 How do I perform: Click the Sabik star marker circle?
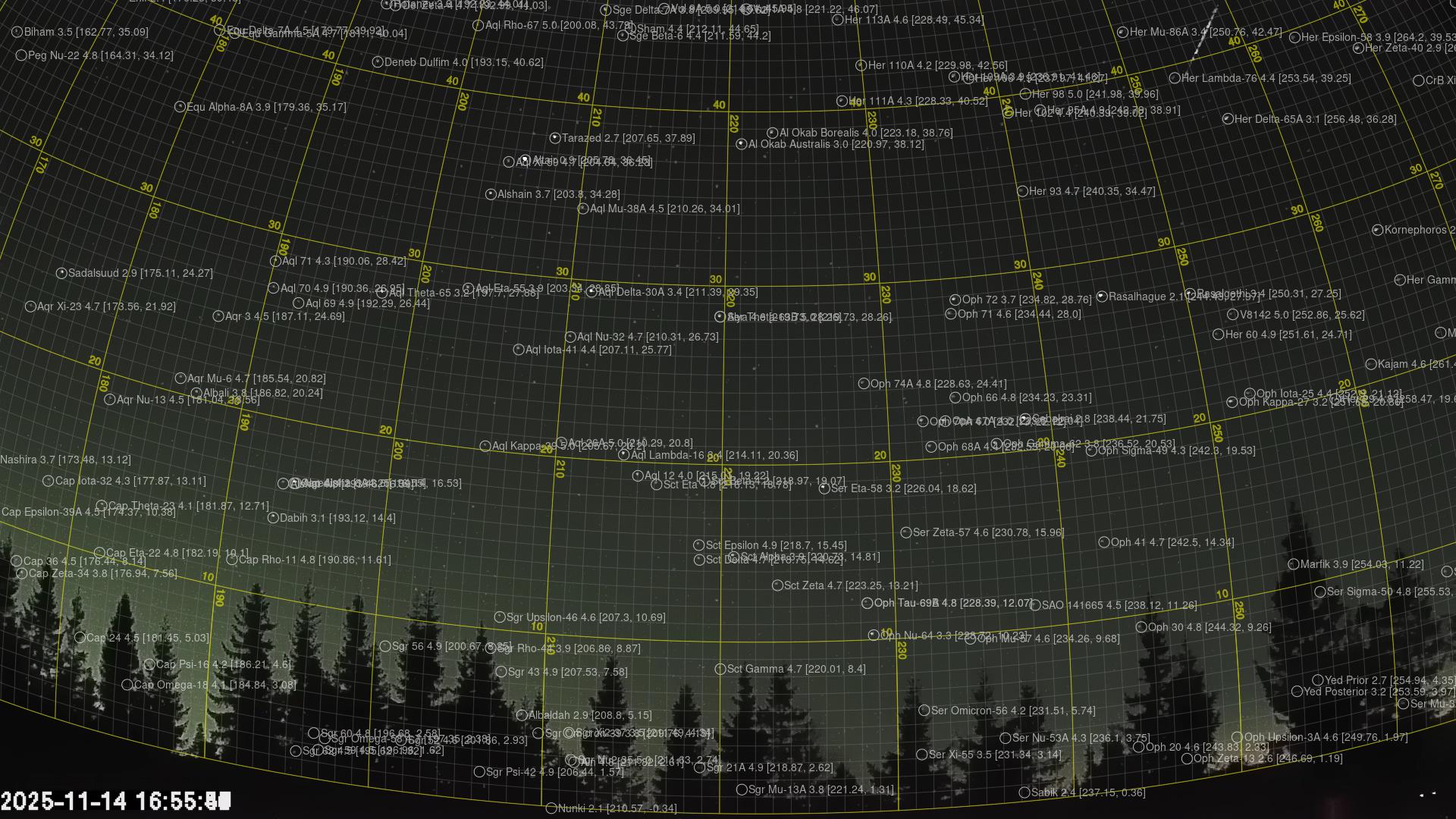(x=1025, y=792)
